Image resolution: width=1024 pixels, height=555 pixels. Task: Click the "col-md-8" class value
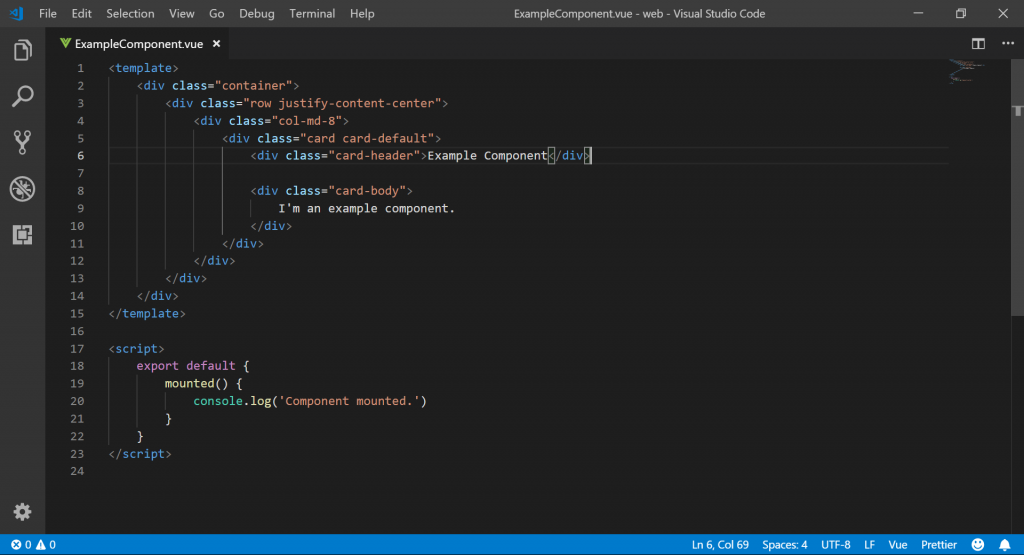[306, 121]
